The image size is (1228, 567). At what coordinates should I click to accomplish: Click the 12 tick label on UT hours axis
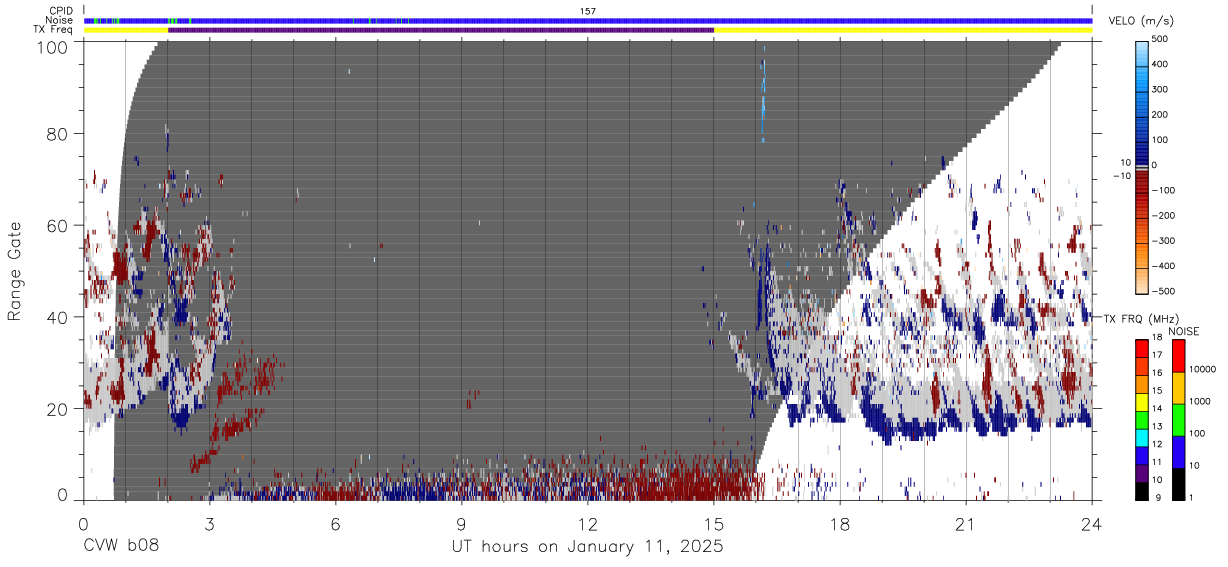pyautogui.click(x=588, y=522)
